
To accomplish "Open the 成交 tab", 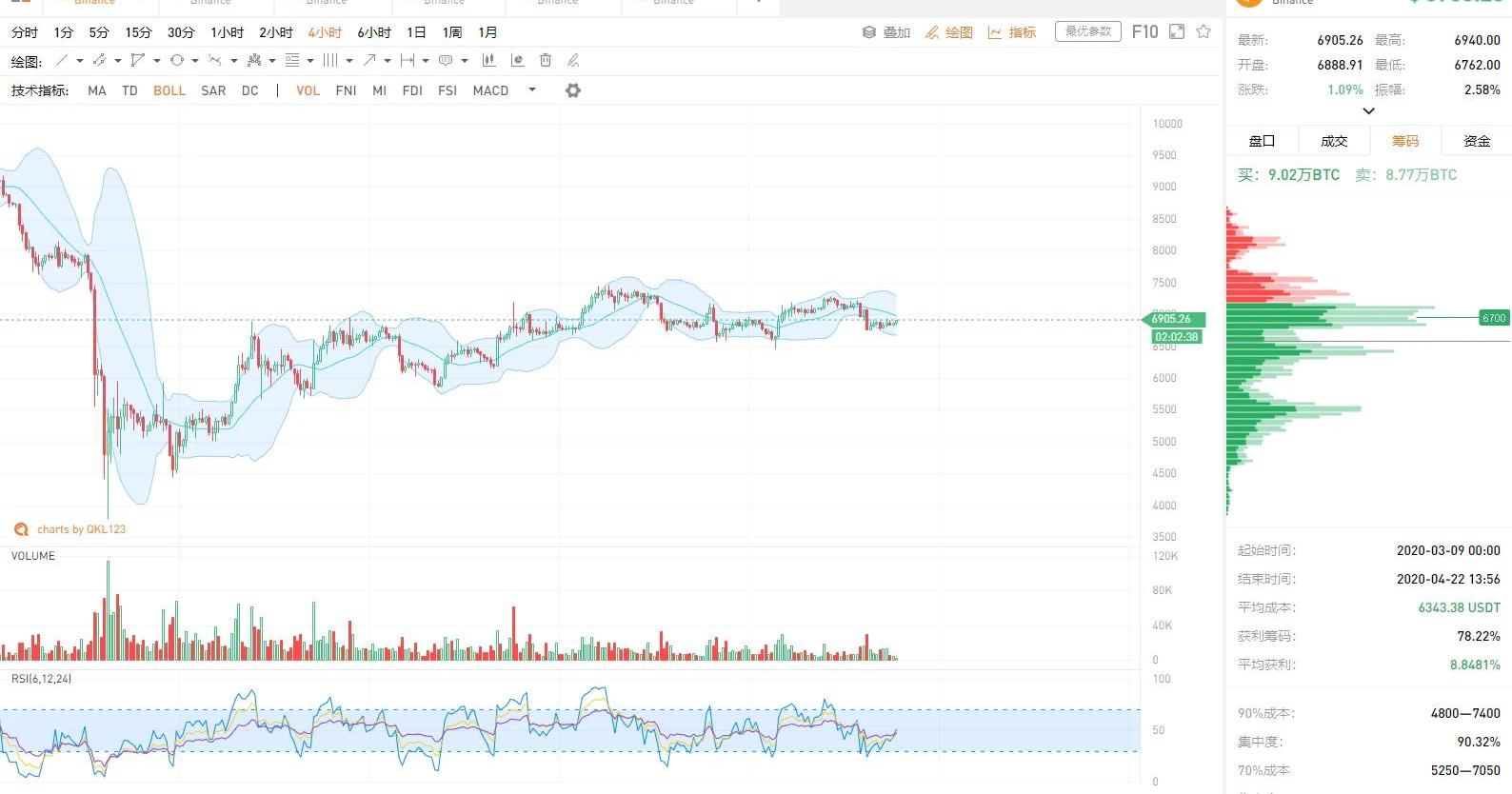I will coord(1334,141).
